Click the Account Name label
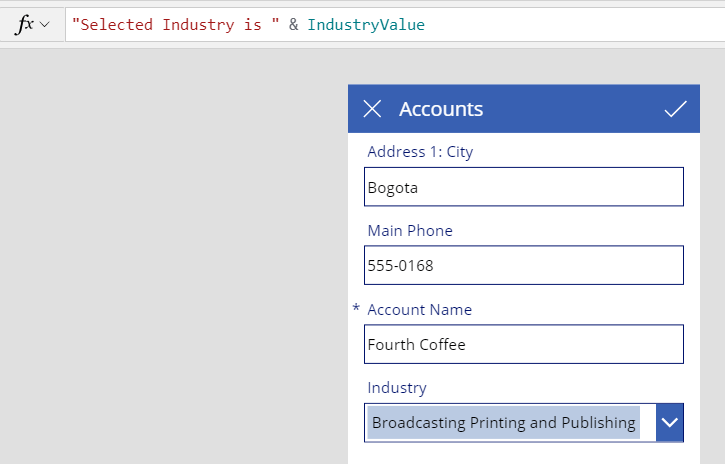 pyautogui.click(x=420, y=310)
